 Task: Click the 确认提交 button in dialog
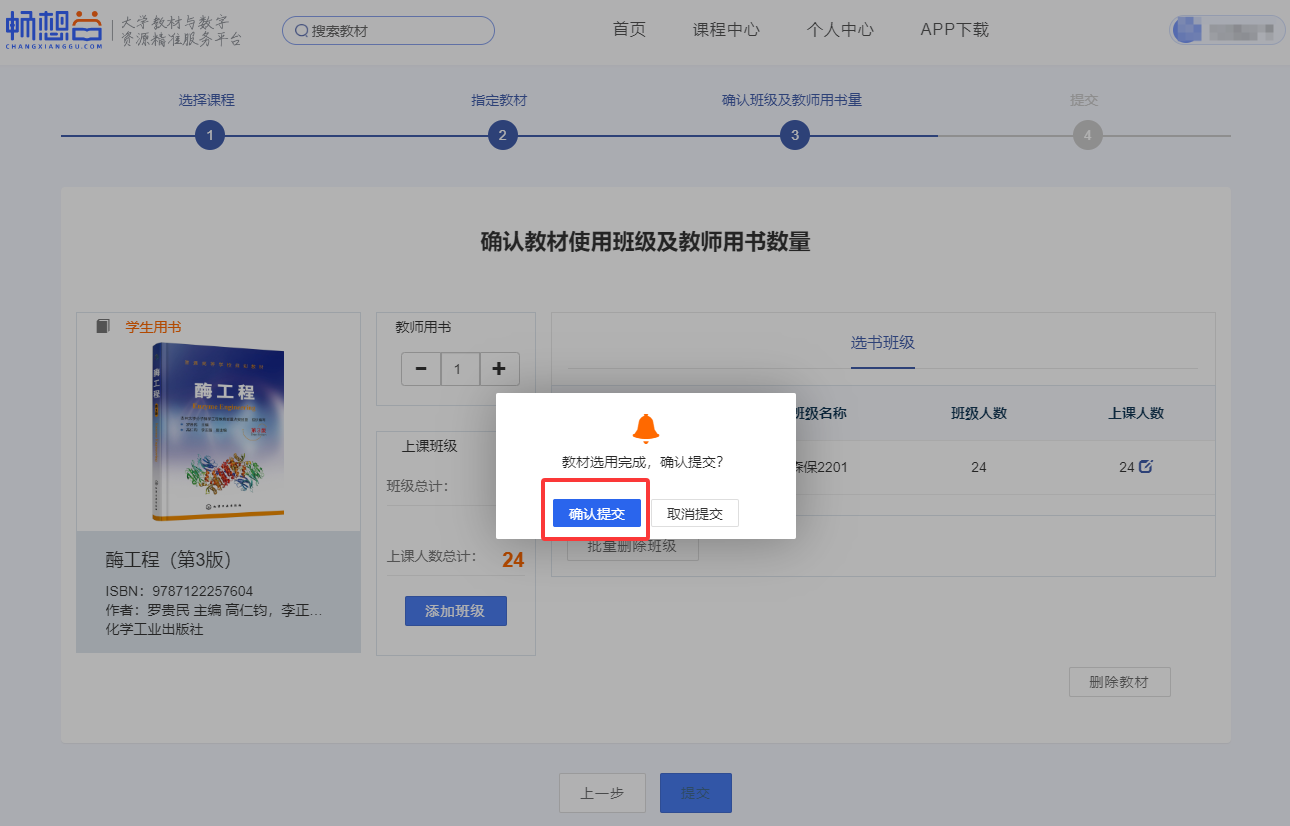(596, 514)
